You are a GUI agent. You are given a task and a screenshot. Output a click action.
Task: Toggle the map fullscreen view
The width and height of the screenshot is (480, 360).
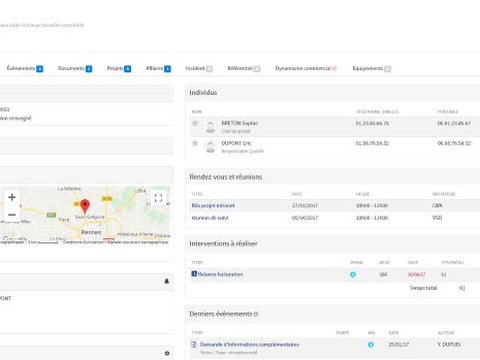click(x=158, y=198)
